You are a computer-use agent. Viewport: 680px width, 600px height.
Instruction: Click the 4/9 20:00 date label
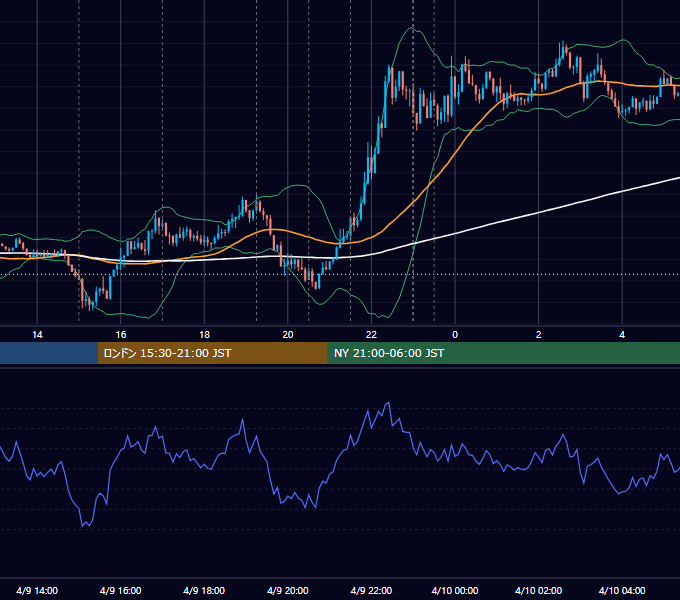pyautogui.click(x=288, y=590)
